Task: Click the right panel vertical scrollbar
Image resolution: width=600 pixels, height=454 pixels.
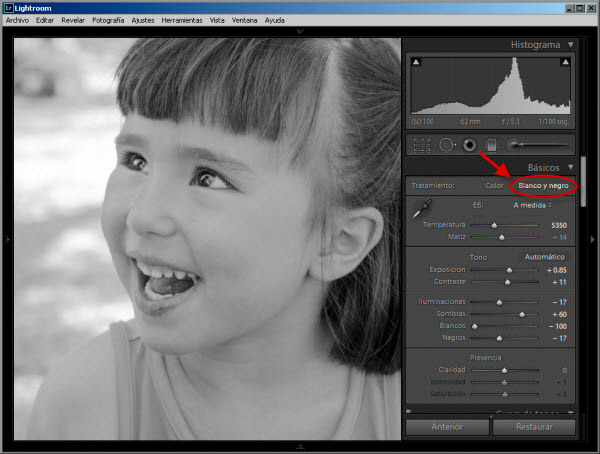Action: 583,181
